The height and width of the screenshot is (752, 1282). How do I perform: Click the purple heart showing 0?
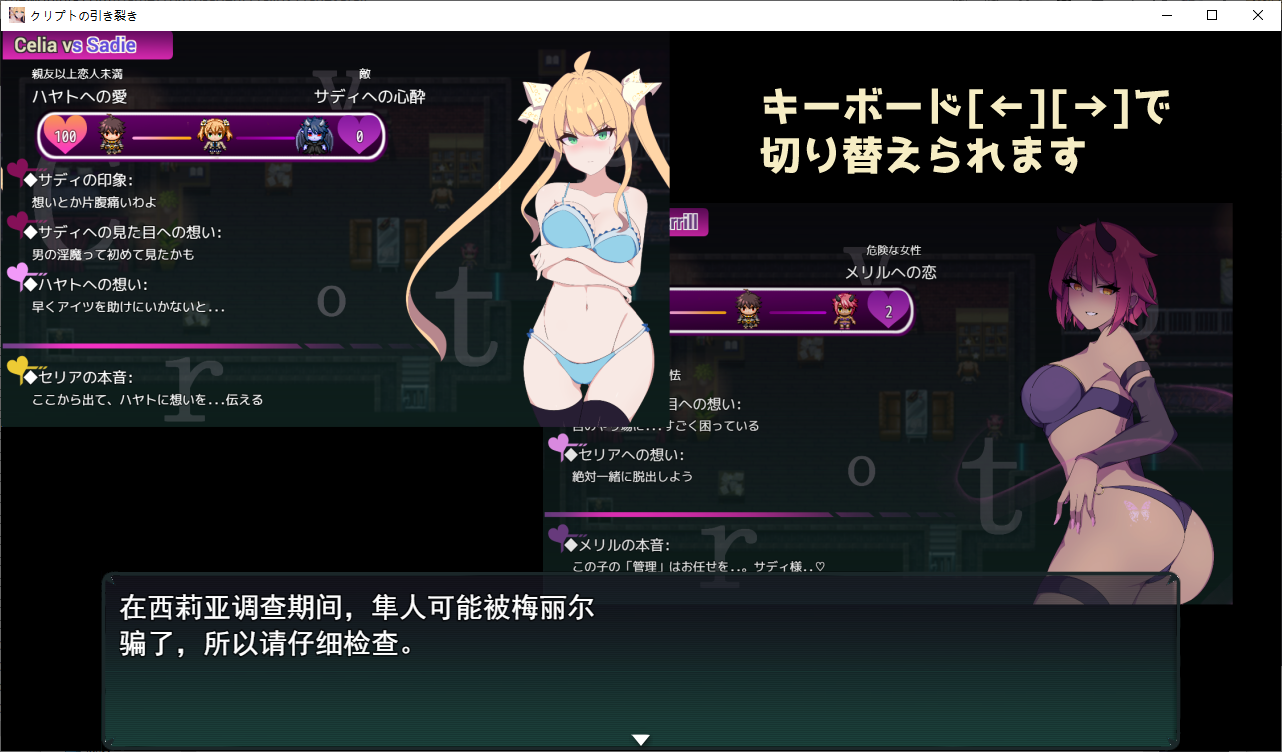(x=358, y=136)
